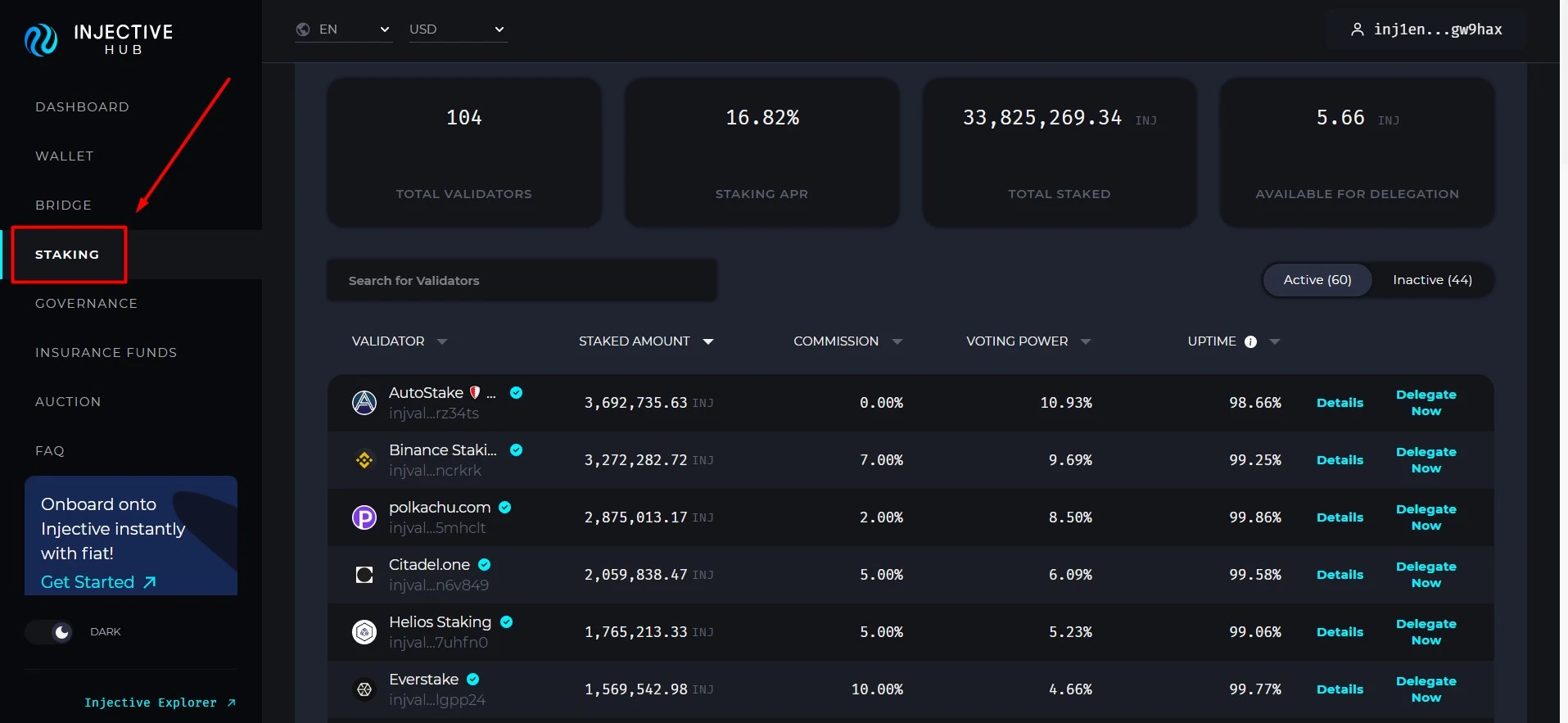
Task: Click Helios Staking's verified checkmark badge
Action: pyautogui.click(x=507, y=622)
